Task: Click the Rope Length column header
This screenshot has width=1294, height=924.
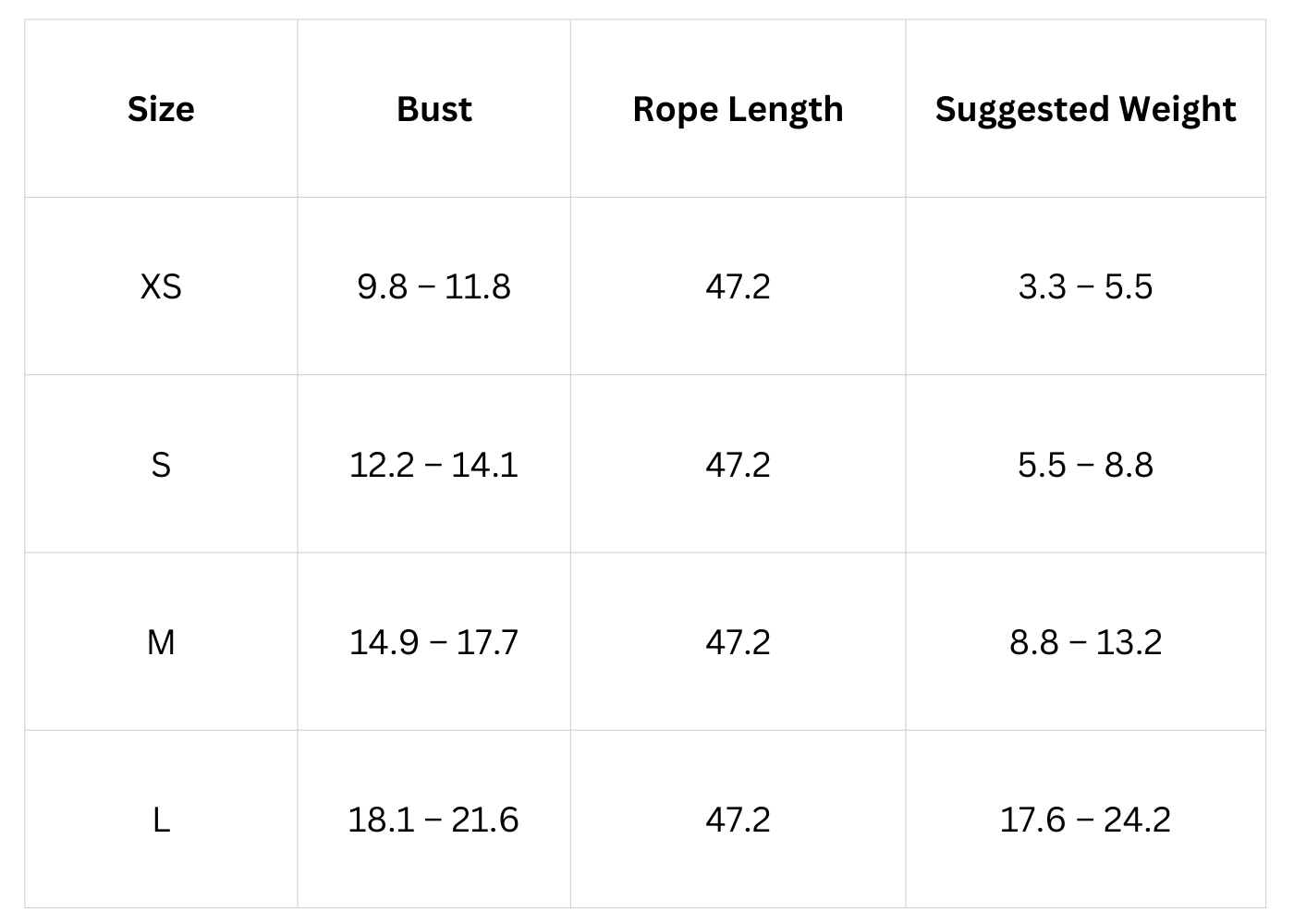Action: click(738, 109)
